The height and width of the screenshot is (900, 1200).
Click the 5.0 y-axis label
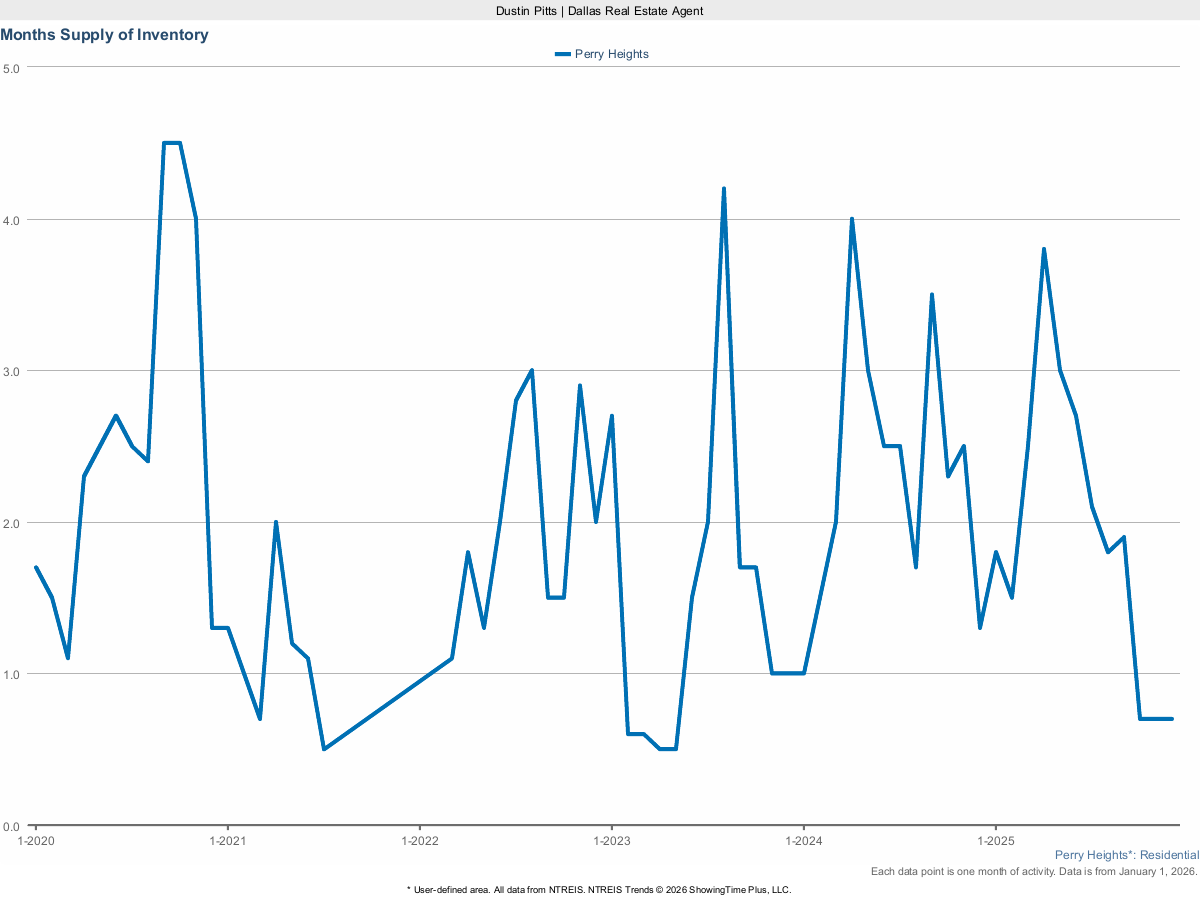[x=12, y=68]
